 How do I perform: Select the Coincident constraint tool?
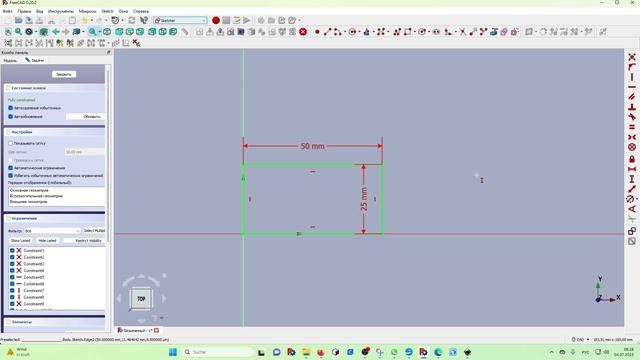pyautogui.click(x=632, y=57)
